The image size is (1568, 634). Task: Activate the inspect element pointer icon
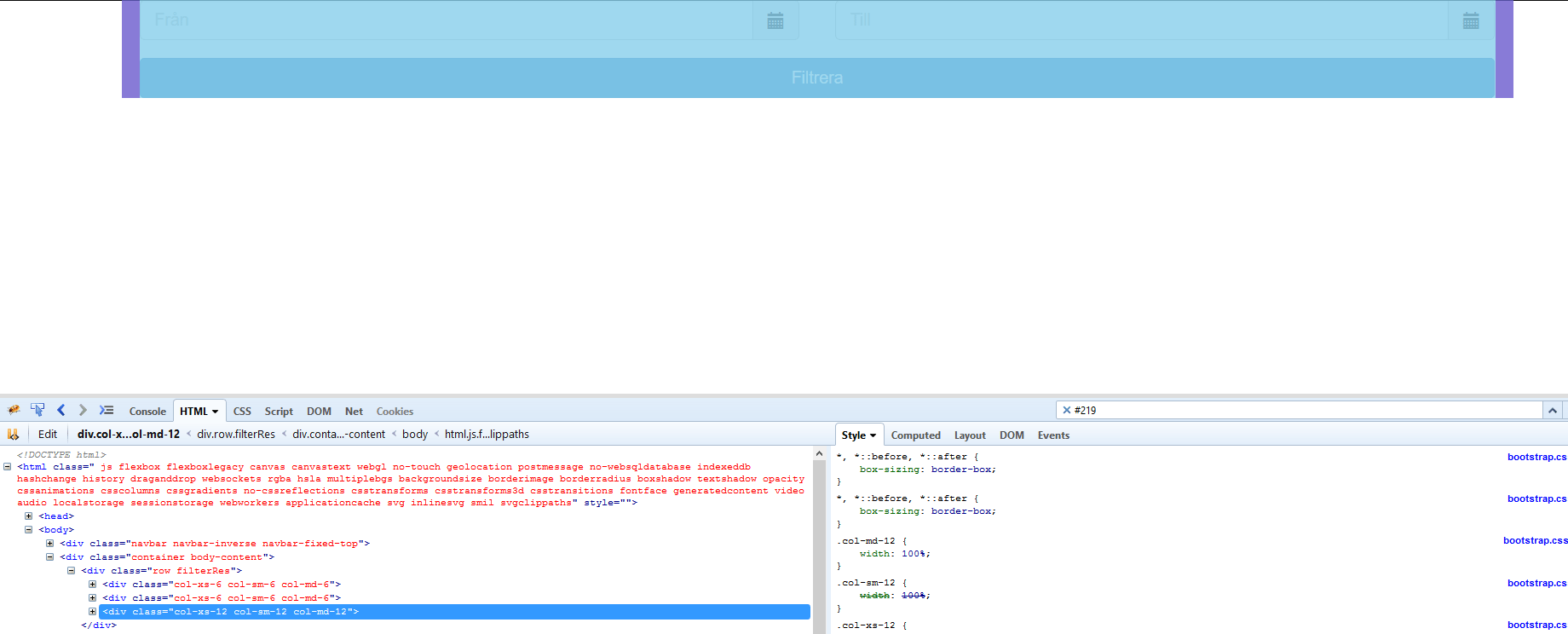pyautogui.click(x=37, y=410)
